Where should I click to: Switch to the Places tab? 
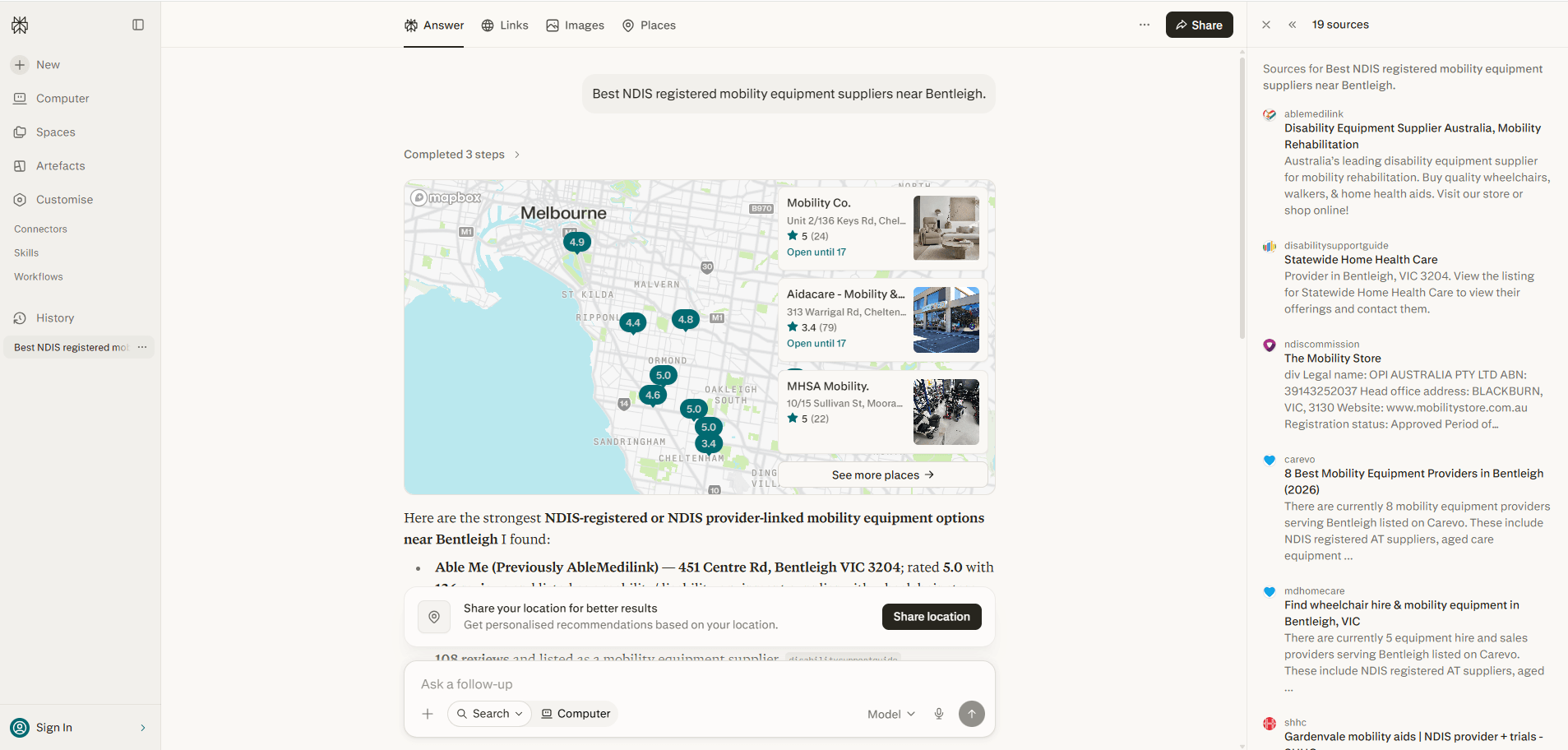tap(649, 25)
